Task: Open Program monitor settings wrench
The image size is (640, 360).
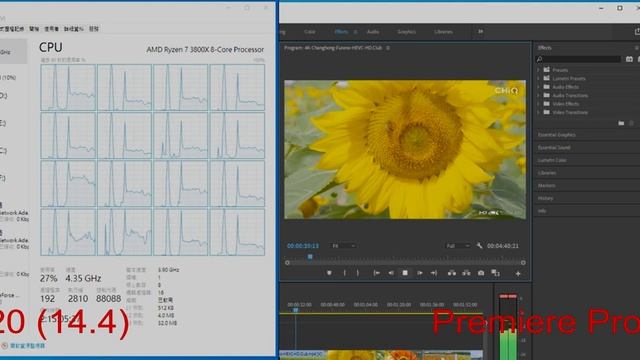Action: [x=479, y=246]
